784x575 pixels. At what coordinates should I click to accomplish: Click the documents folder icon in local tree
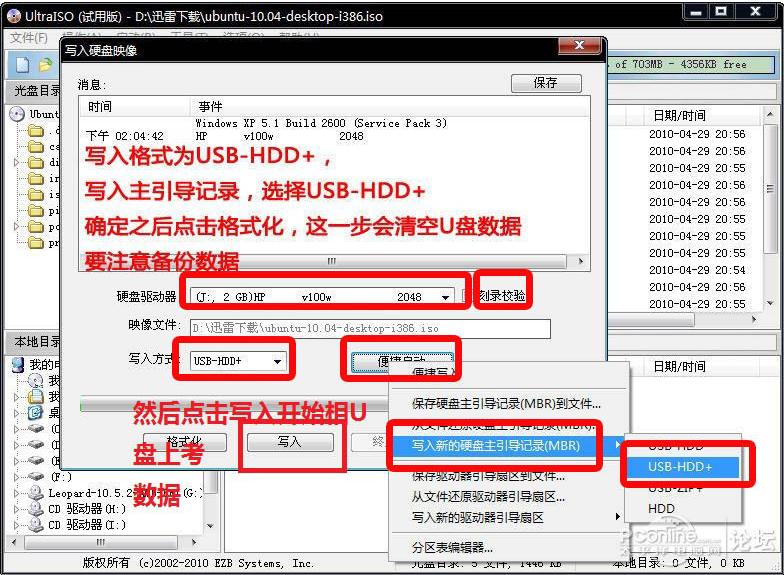tap(36, 397)
